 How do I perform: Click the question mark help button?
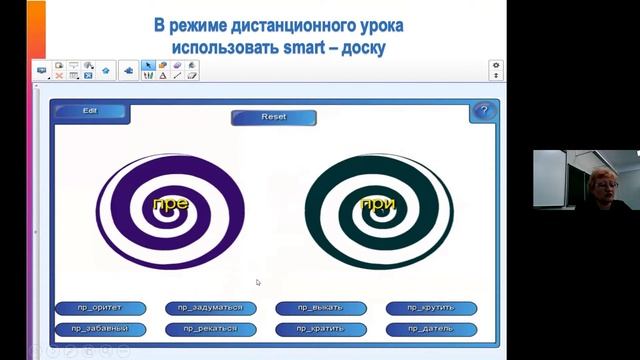coord(484,110)
